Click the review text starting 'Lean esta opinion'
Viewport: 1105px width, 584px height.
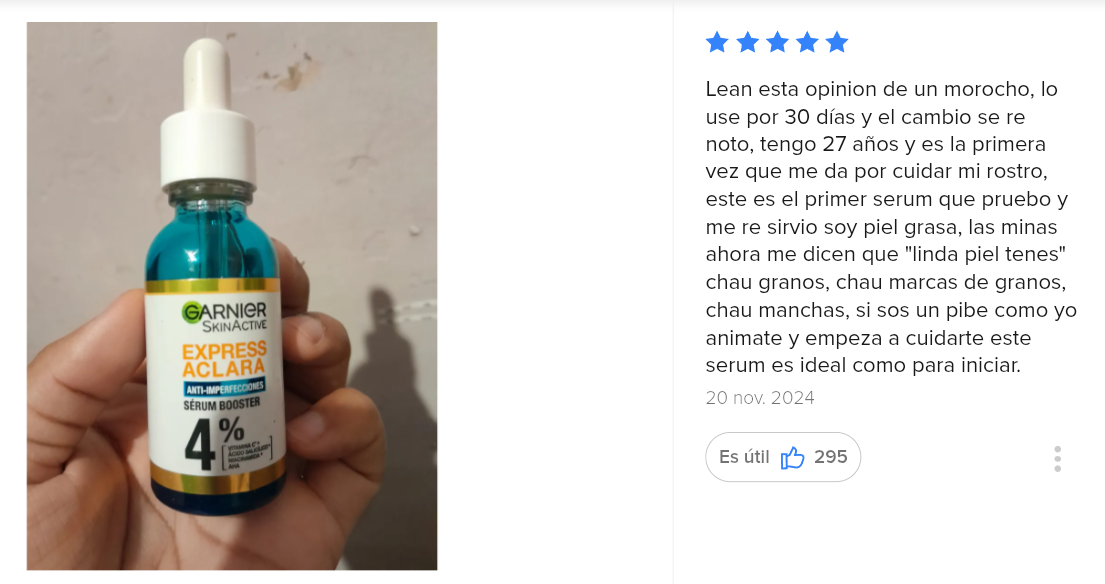tap(891, 227)
